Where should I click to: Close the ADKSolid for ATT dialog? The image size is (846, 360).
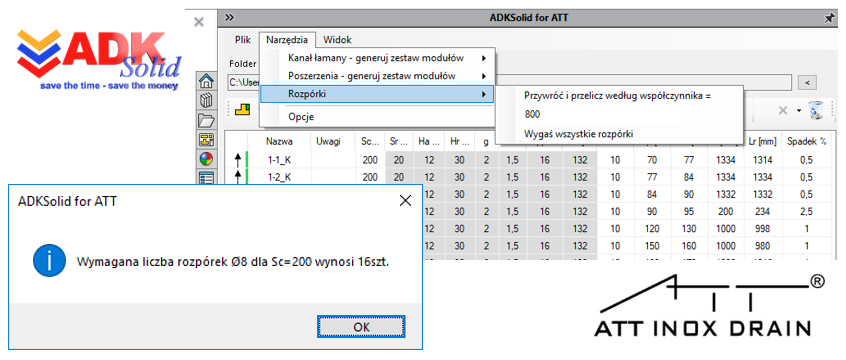pos(405,201)
